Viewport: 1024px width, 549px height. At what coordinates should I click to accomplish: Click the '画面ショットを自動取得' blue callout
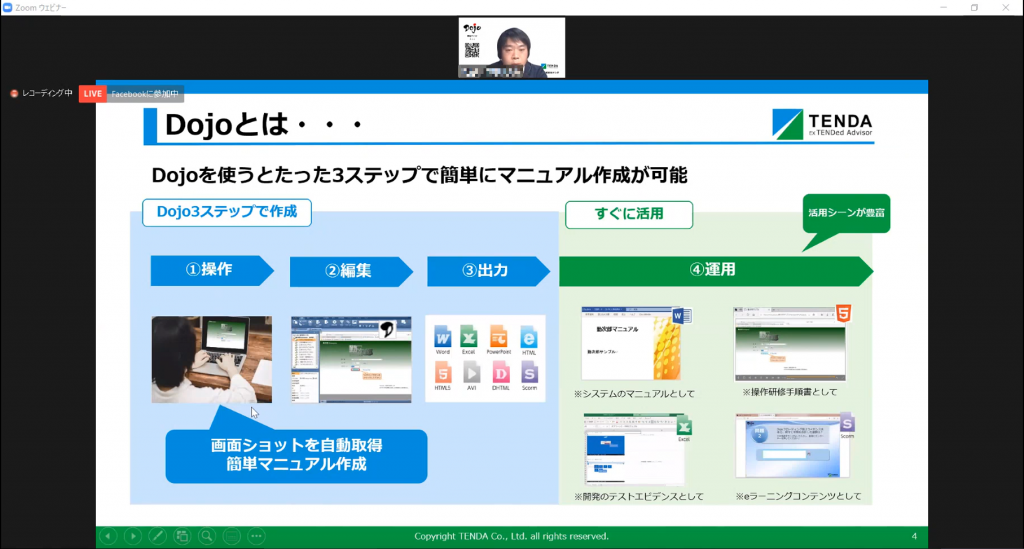pyautogui.click(x=296, y=455)
